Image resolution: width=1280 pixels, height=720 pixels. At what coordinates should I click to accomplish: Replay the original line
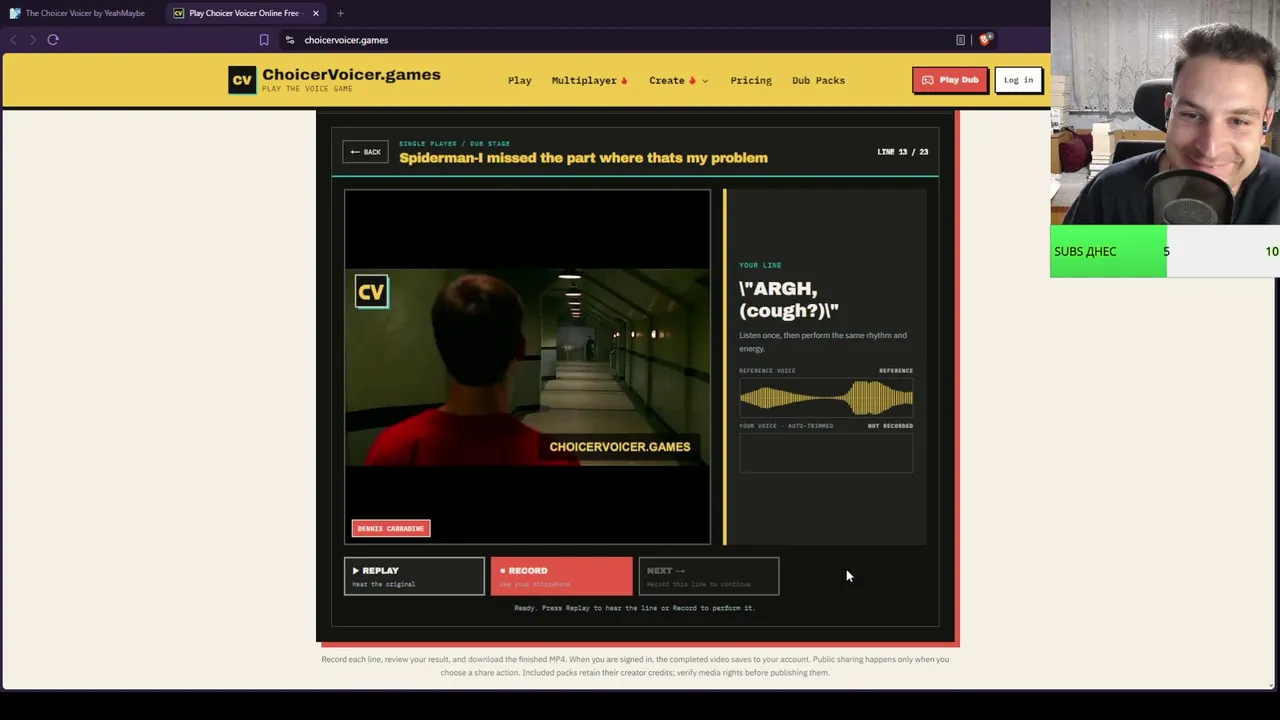pos(414,576)
